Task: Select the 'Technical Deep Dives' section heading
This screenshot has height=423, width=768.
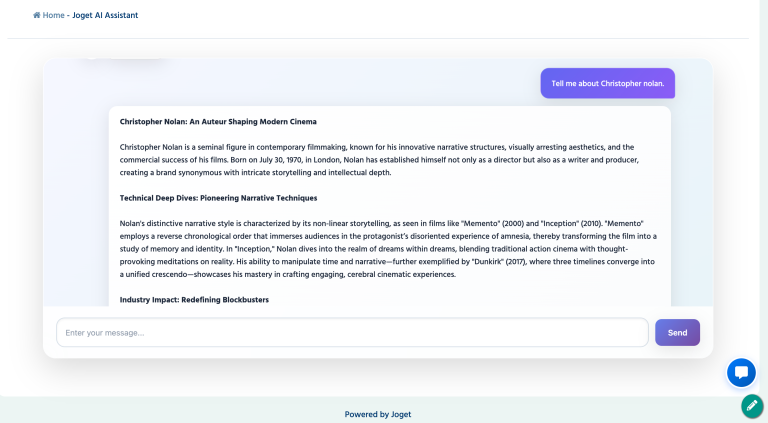Action: tap(218, 198)
